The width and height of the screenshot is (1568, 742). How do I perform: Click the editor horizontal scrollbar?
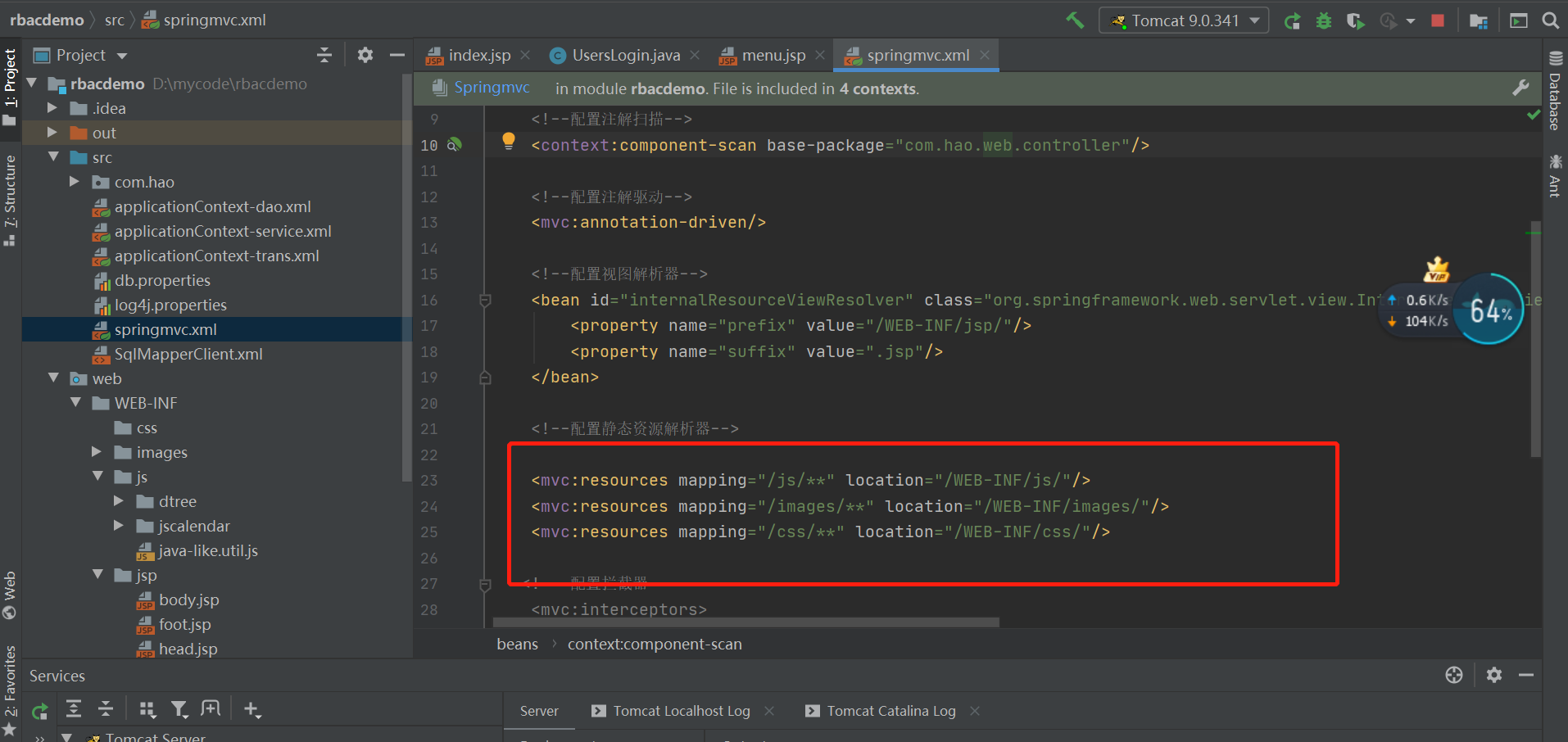pos(745,622)
